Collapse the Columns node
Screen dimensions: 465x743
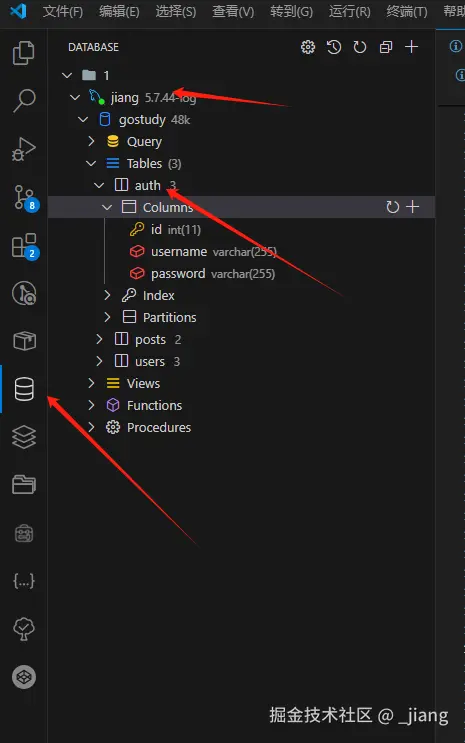coord(107,207)
